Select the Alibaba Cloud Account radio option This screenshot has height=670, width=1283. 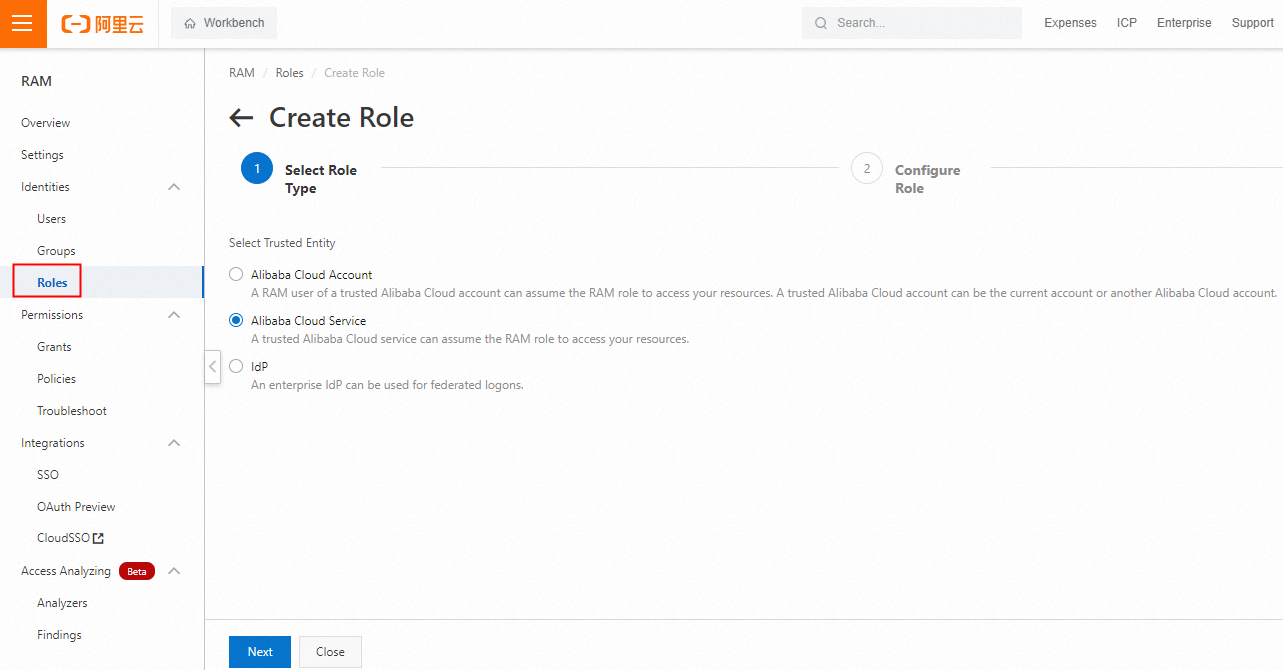coord(236,275)
